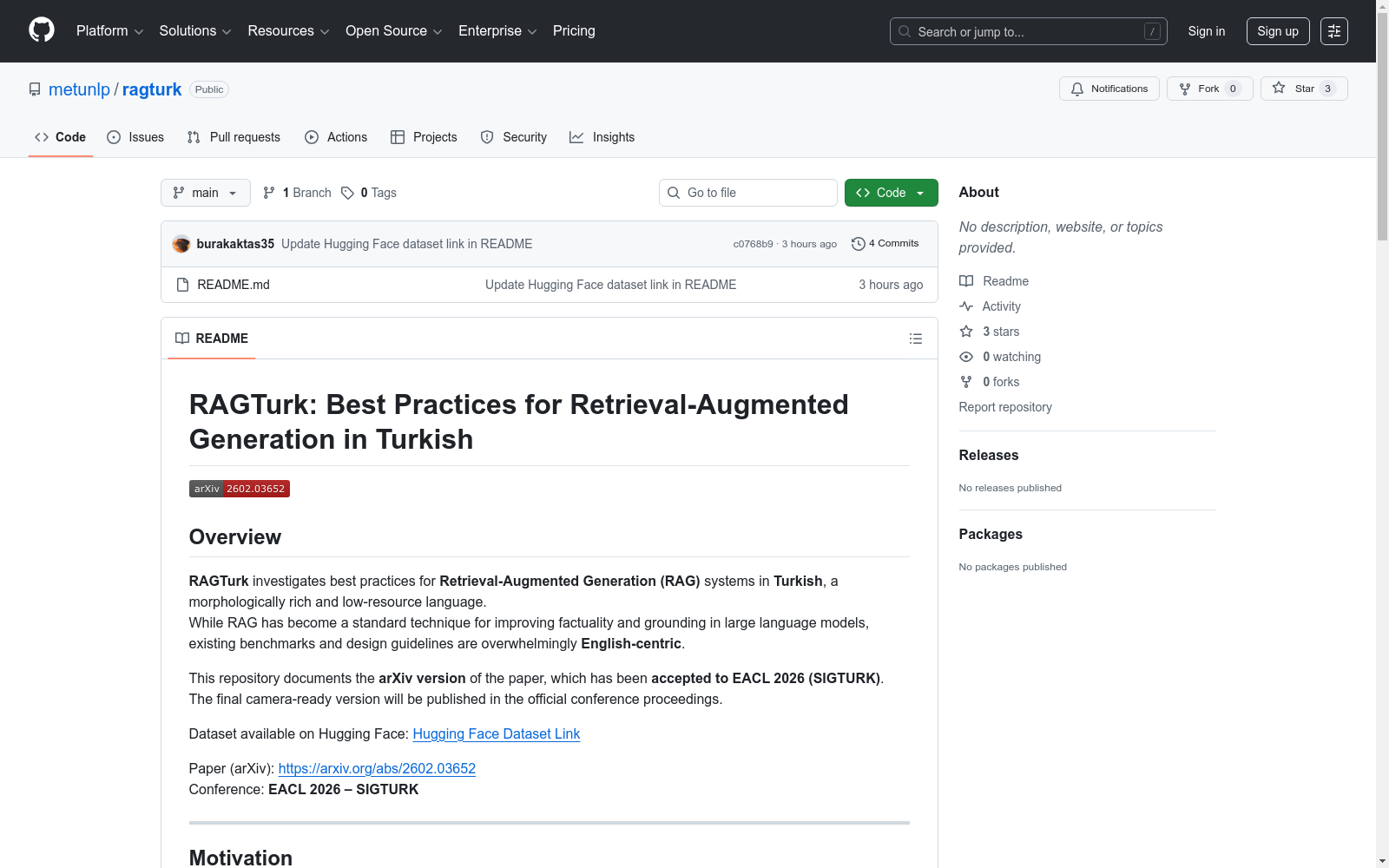
Task: Open the Packages heading link
Action: point(991,534)
